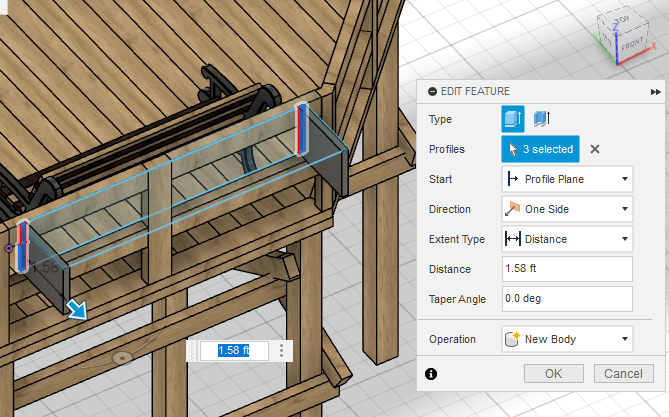Image resolution: width=669 pixels, height=417 pixels.
Task: Open the Direction One Side dropdown
Action: pyautogui.click(x=567, y=209)
